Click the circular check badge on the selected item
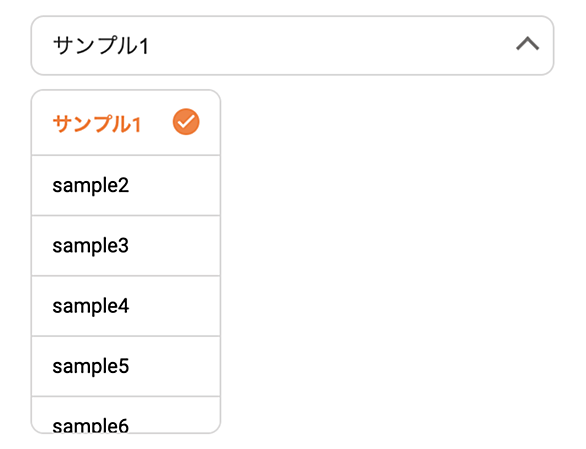Screen dimensions: 586x449 pyautogui.click(x=186, y=122)
